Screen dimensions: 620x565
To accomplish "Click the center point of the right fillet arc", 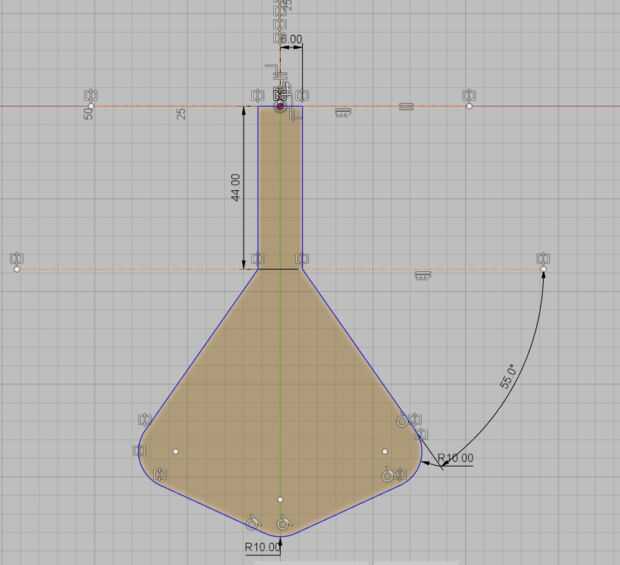I will 385,451.
